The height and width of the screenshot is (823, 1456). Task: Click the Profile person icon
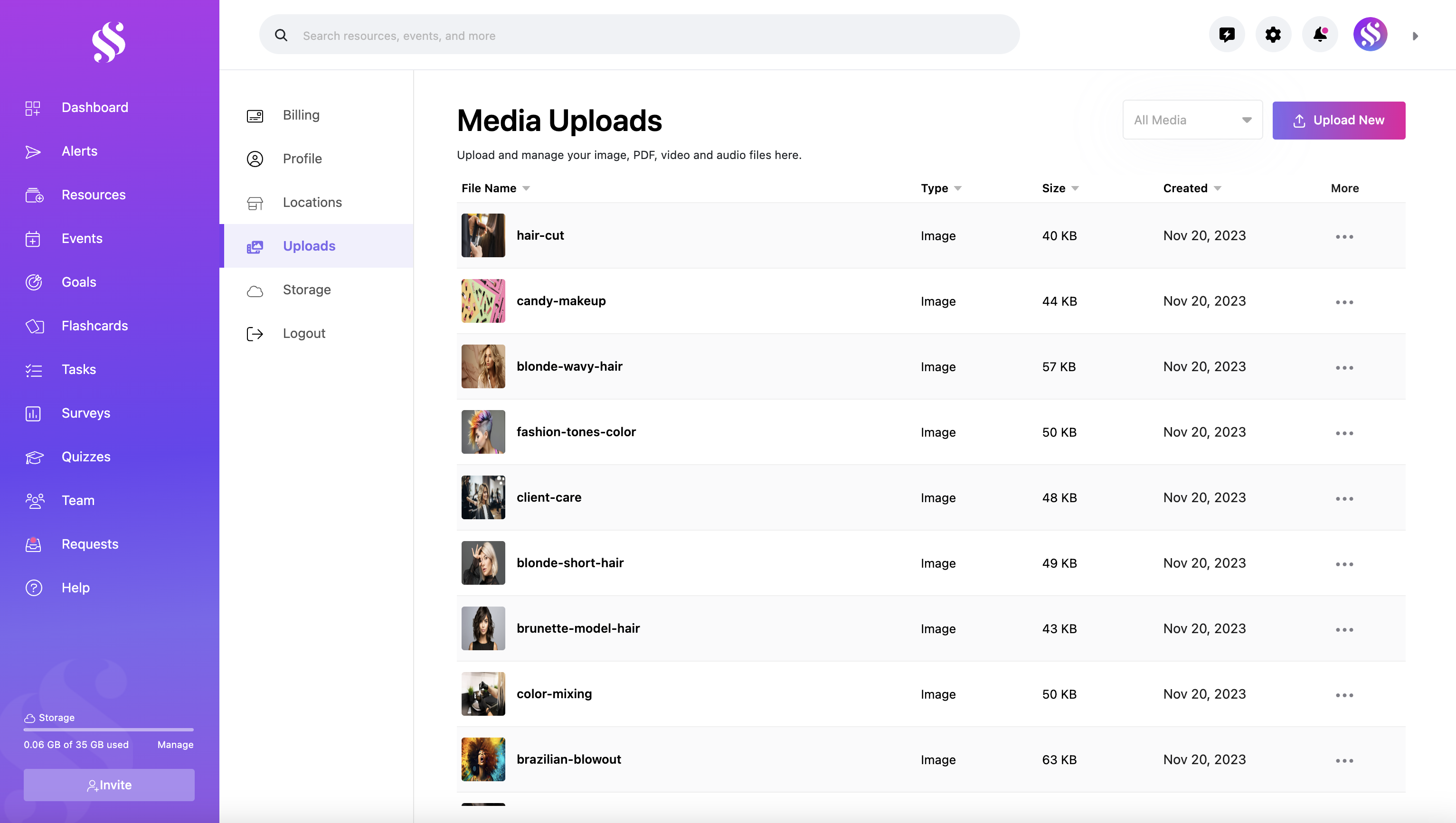(255, 159)
